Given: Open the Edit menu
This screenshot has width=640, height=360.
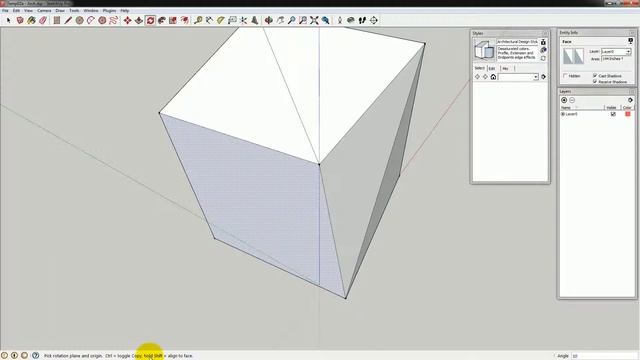Looking at the screenshot, I should (x=16, y=11).
